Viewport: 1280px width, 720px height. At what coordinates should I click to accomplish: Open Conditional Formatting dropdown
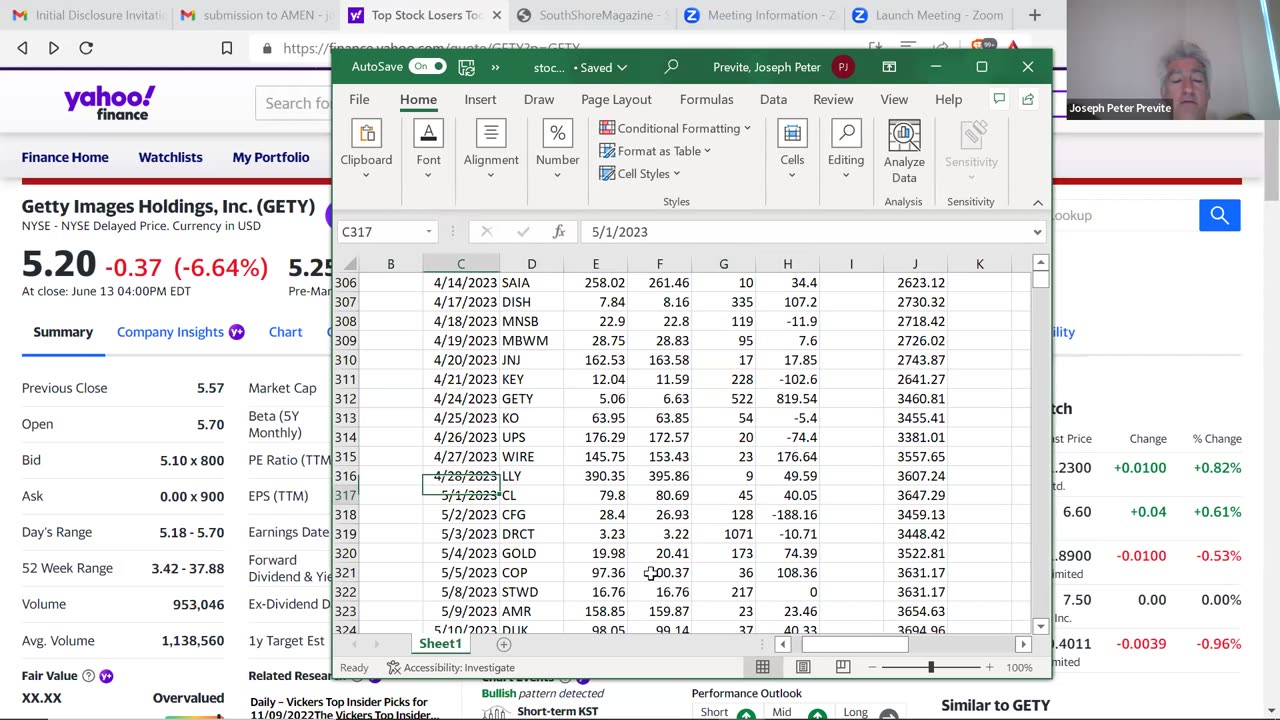click(676, 128)
